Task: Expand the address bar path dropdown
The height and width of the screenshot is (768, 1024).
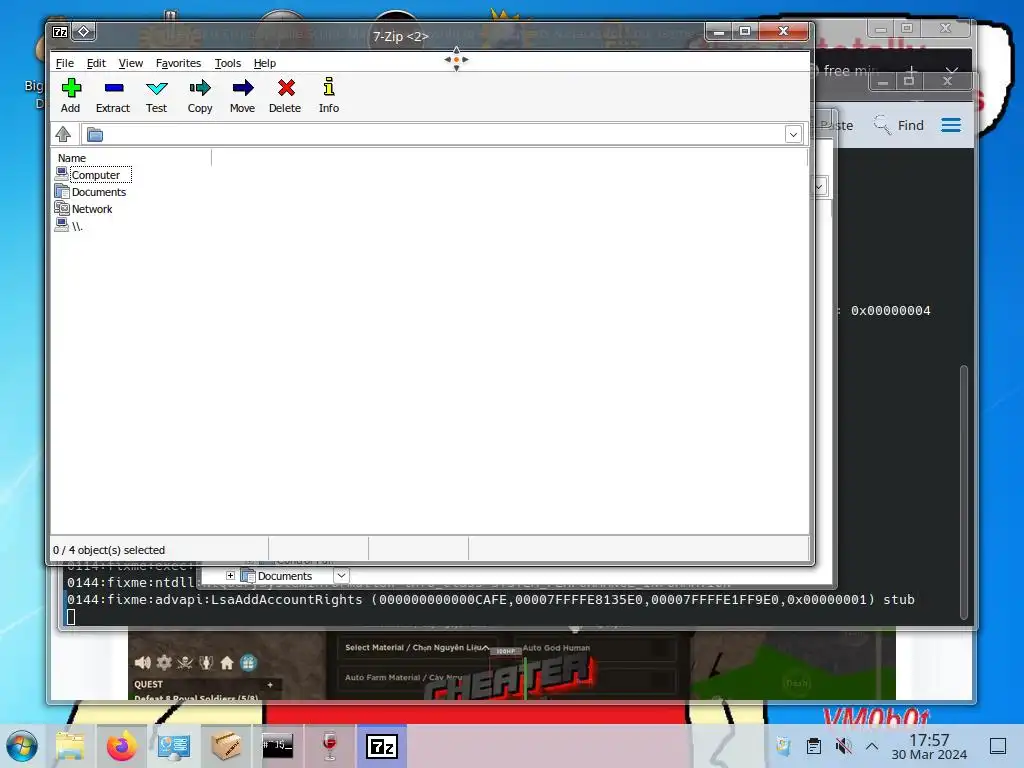Action: pyautogui.click(x=793, y=135)
